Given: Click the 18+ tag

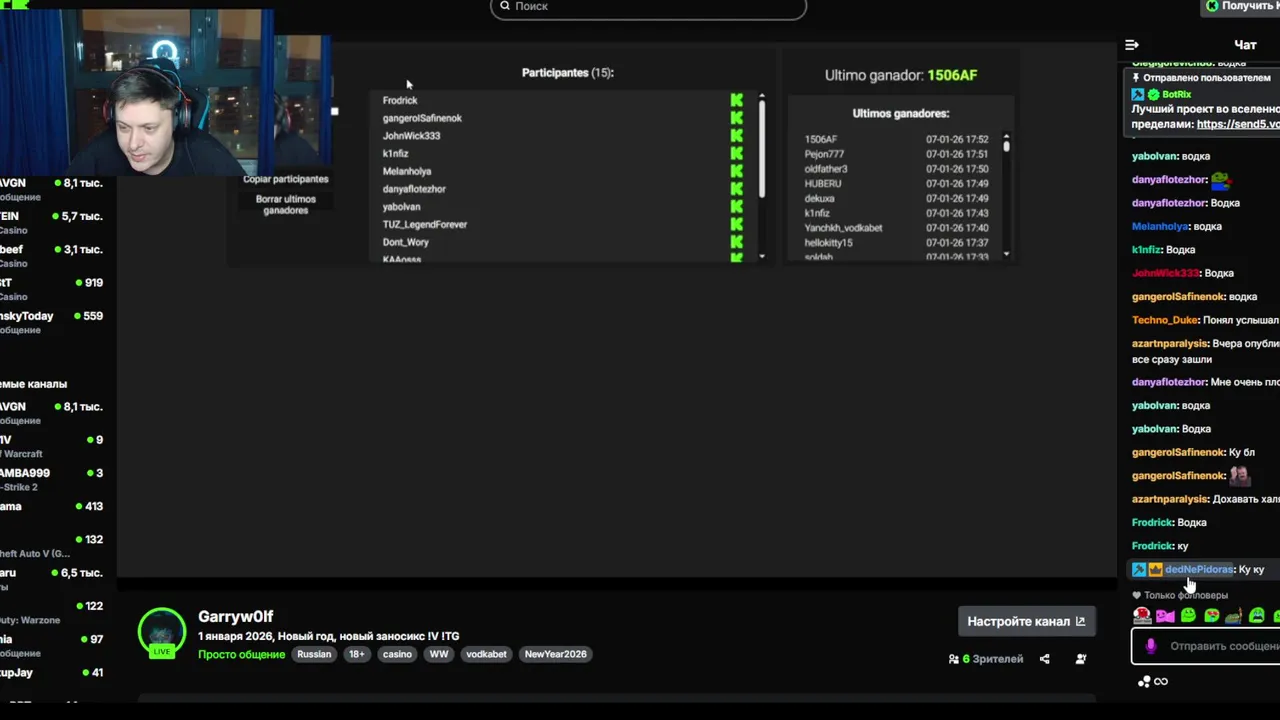Looking at the screenshot, I should (x=357, y=654).
